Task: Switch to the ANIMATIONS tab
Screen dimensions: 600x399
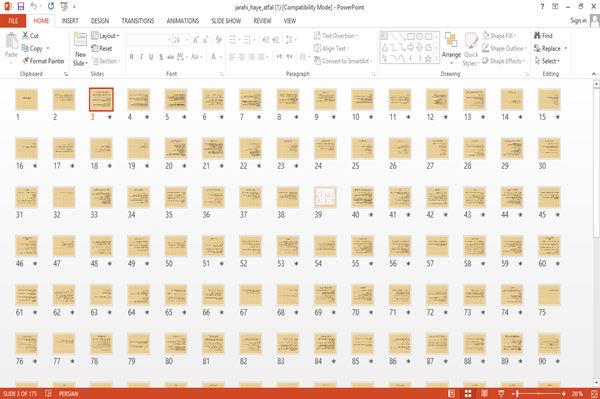Action: [x=183, y=21]
